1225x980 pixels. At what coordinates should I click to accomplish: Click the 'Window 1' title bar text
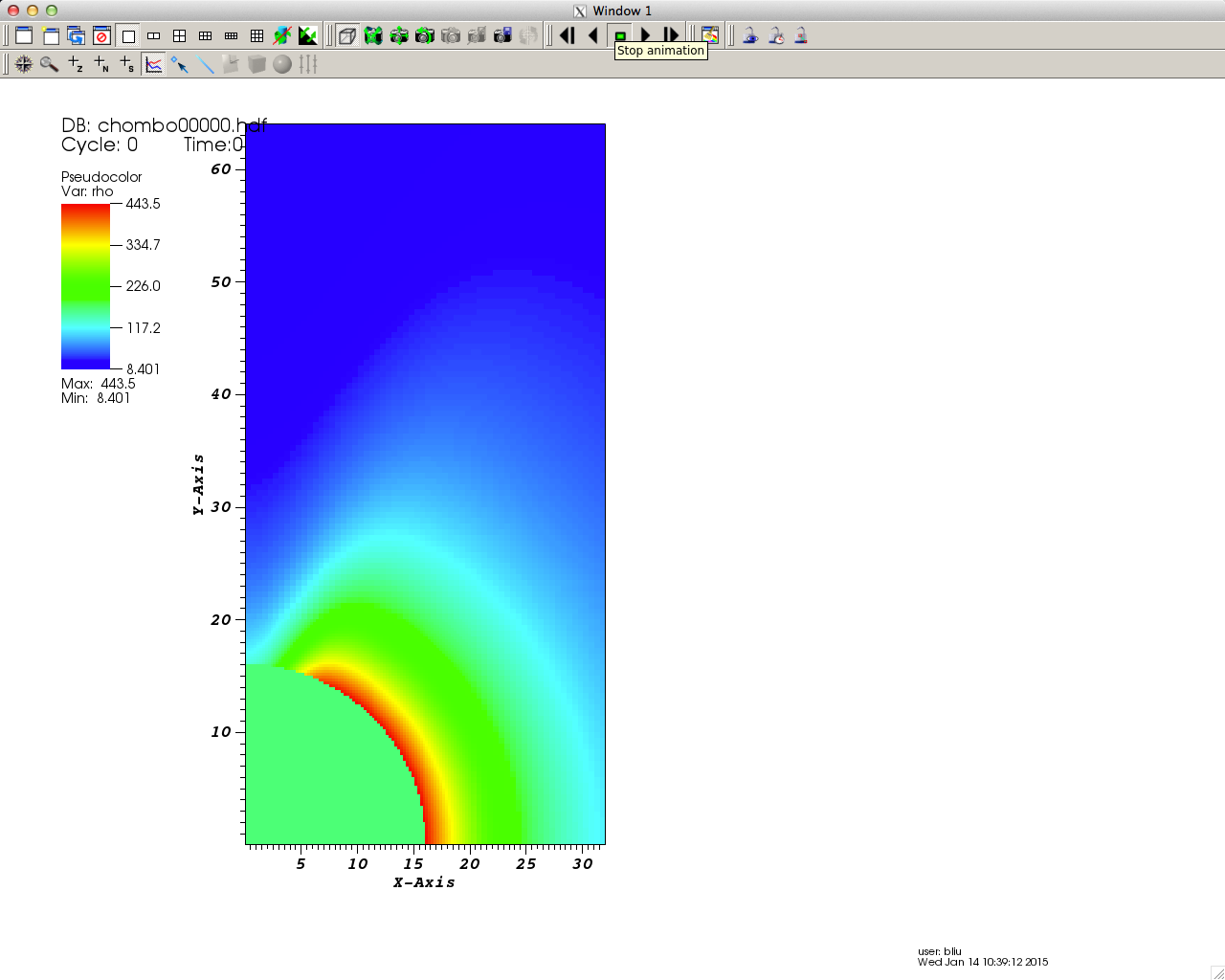[622, 11]
